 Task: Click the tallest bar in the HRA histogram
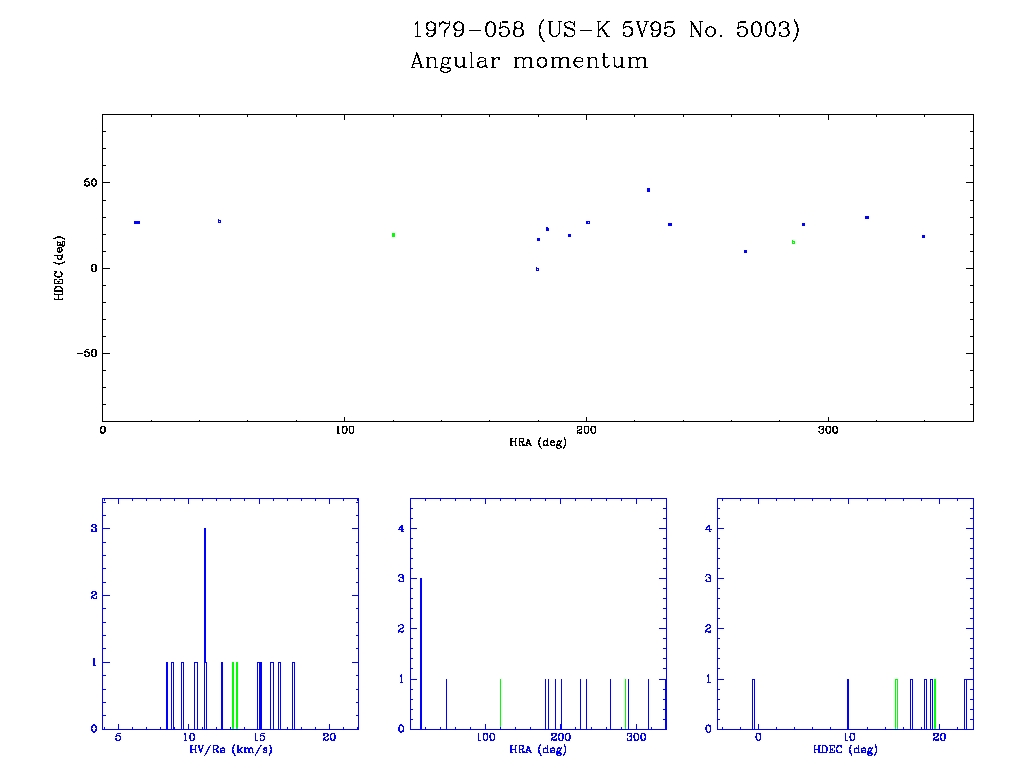coord(421,653)
